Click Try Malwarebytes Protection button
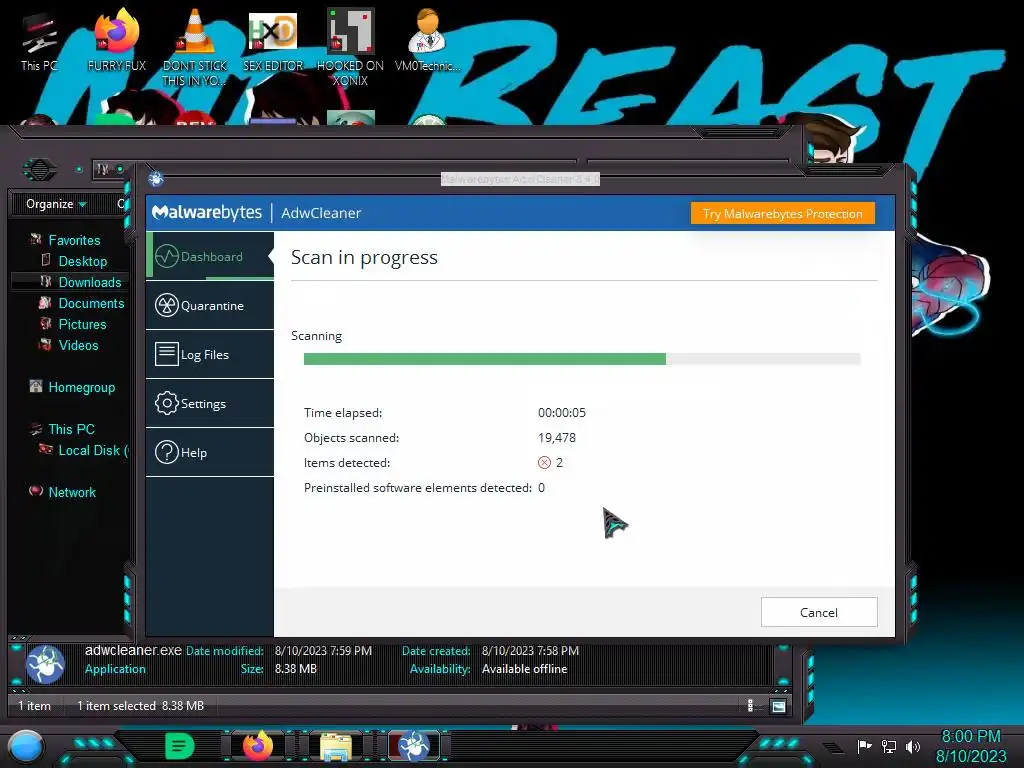The height and width of the screenshot is (768, 1024). coord(782,214)
